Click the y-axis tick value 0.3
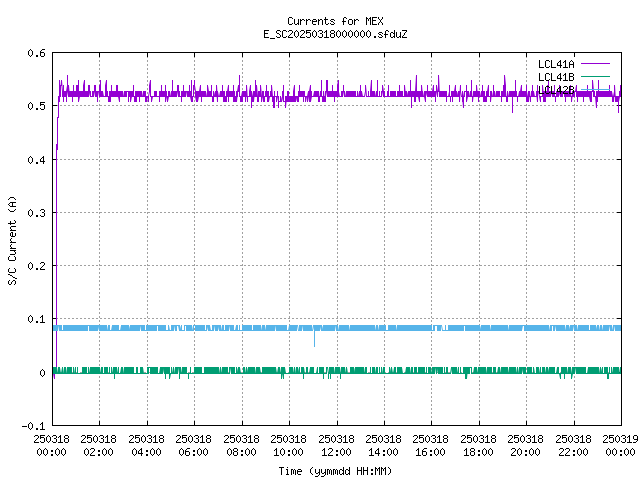 click(x=36, y=213)
